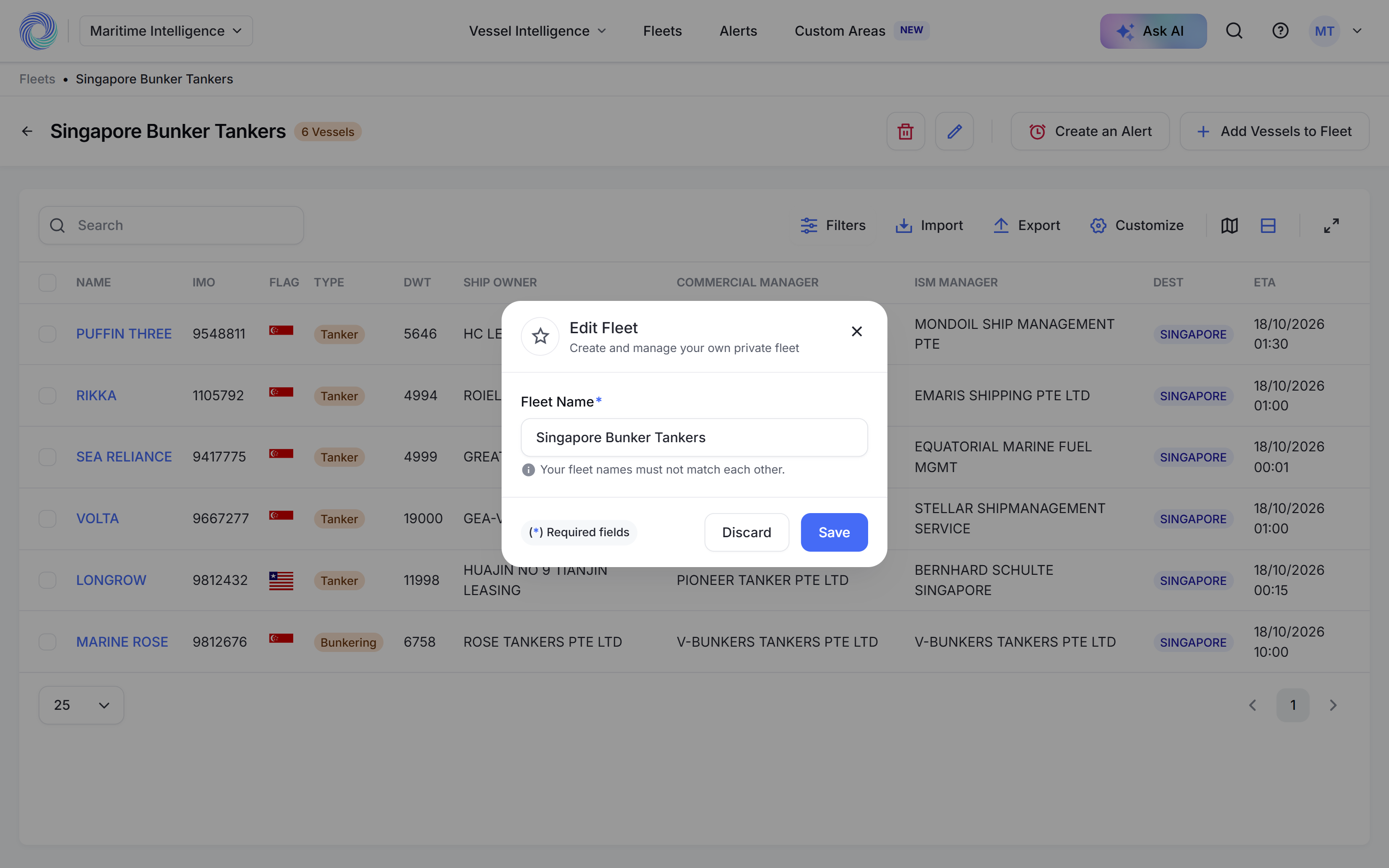This screenshot has width=1389, height=868.
Task: Check the MARINE ROSE row checkbox
Action: click(x=47, y=642)
